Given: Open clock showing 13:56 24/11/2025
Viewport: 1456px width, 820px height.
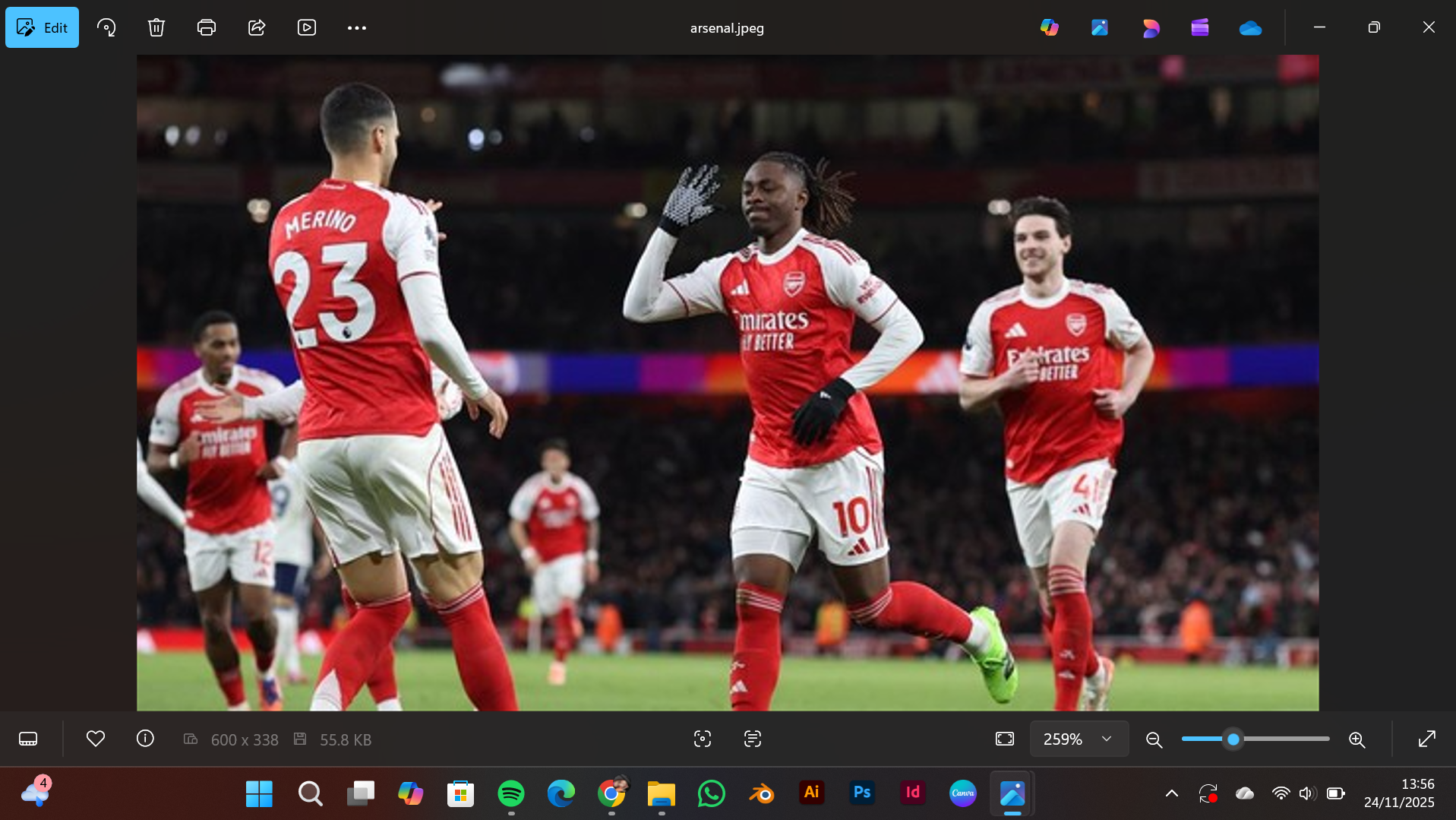Looking at the screenshot, I should coord(1399,793).
